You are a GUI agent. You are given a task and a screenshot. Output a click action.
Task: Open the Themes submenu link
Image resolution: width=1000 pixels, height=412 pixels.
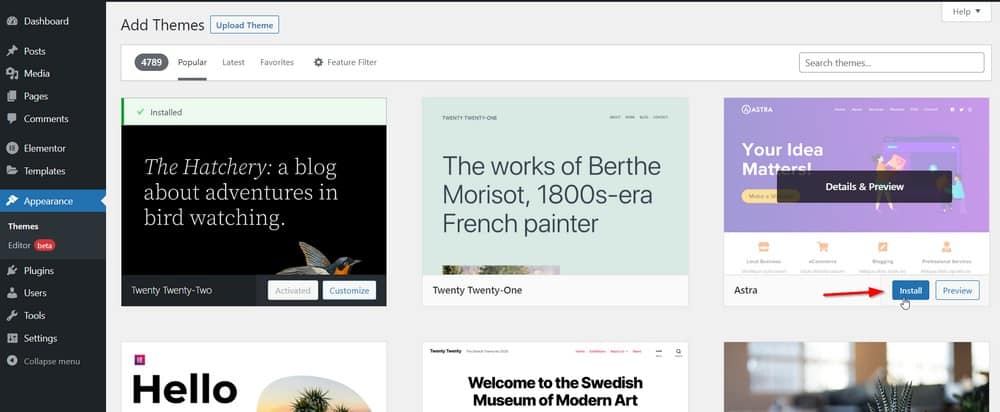(x=23, y=226)
